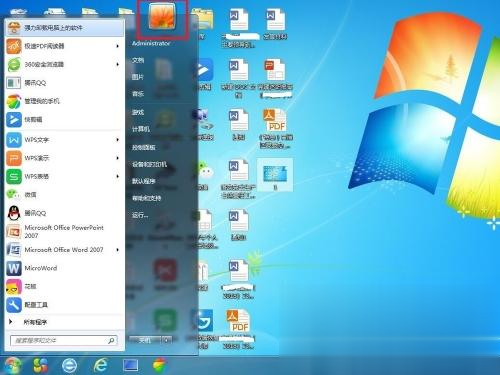Image resolution: width=500 pixels, height=375 pixels.
Task: Click the Windows Start orb
Action: pos(12,365)
